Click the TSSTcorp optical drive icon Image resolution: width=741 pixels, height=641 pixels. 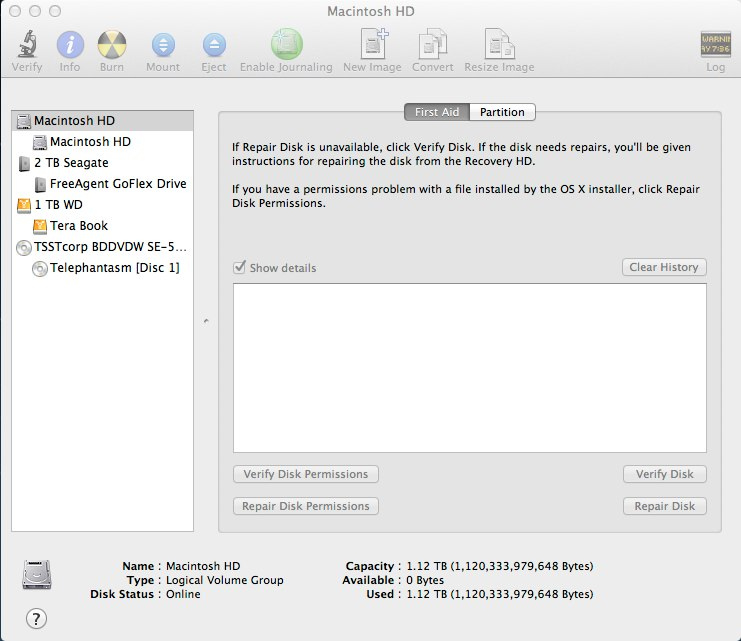click(24, 248)
